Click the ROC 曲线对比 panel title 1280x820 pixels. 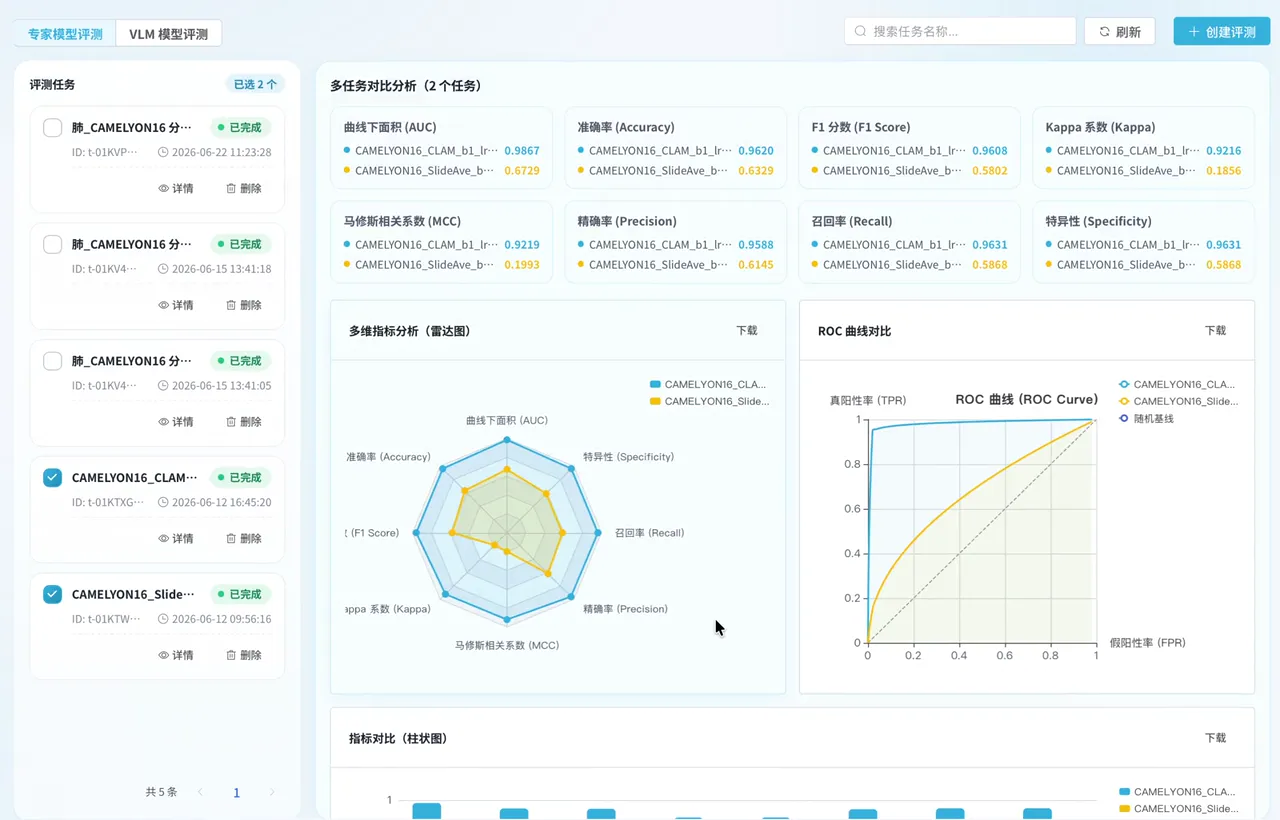pyautogui.click(x=854, y=331)
